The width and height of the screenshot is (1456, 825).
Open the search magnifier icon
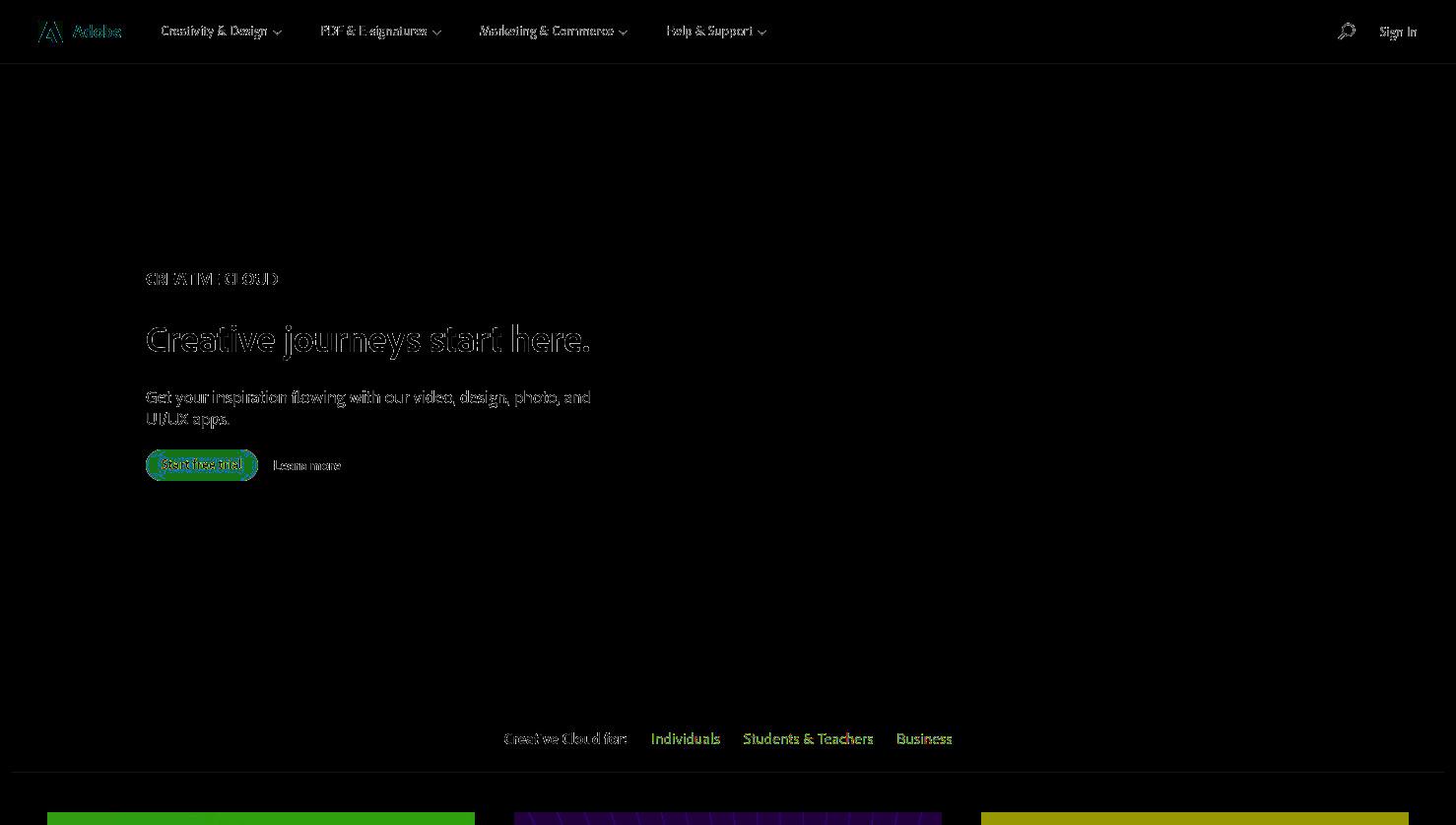[1347, 32]
